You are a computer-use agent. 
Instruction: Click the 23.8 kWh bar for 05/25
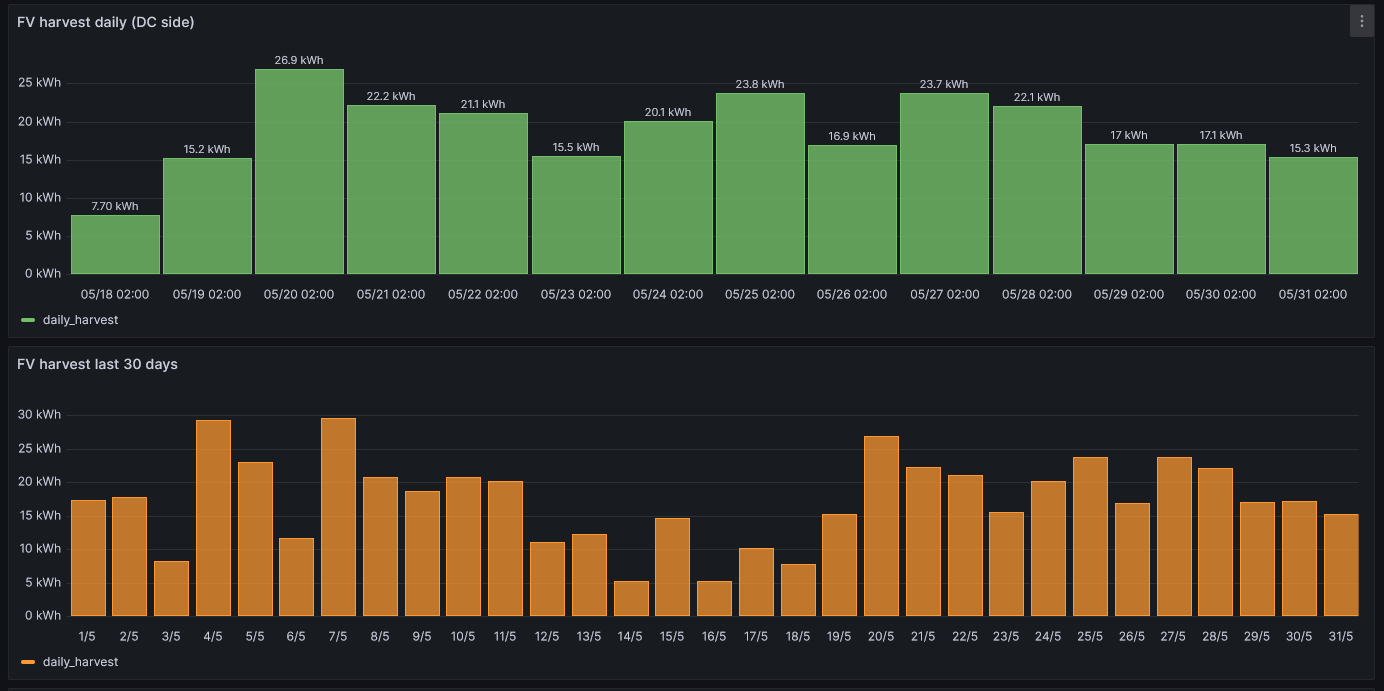coord(760,183)
